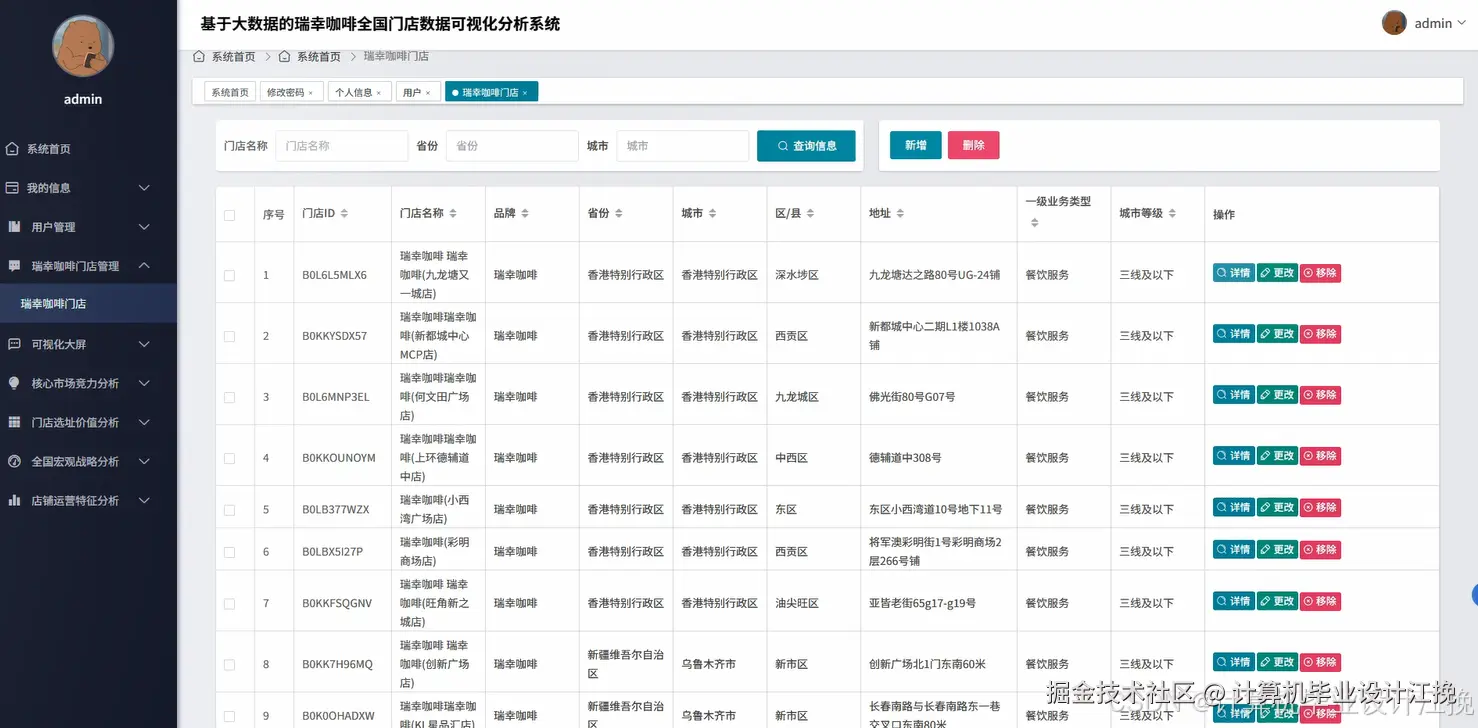This screenshot has width=1478, height=728.
Task: Click 详情 for row B0L6L5MLX6
Action: click(1233, 273)
